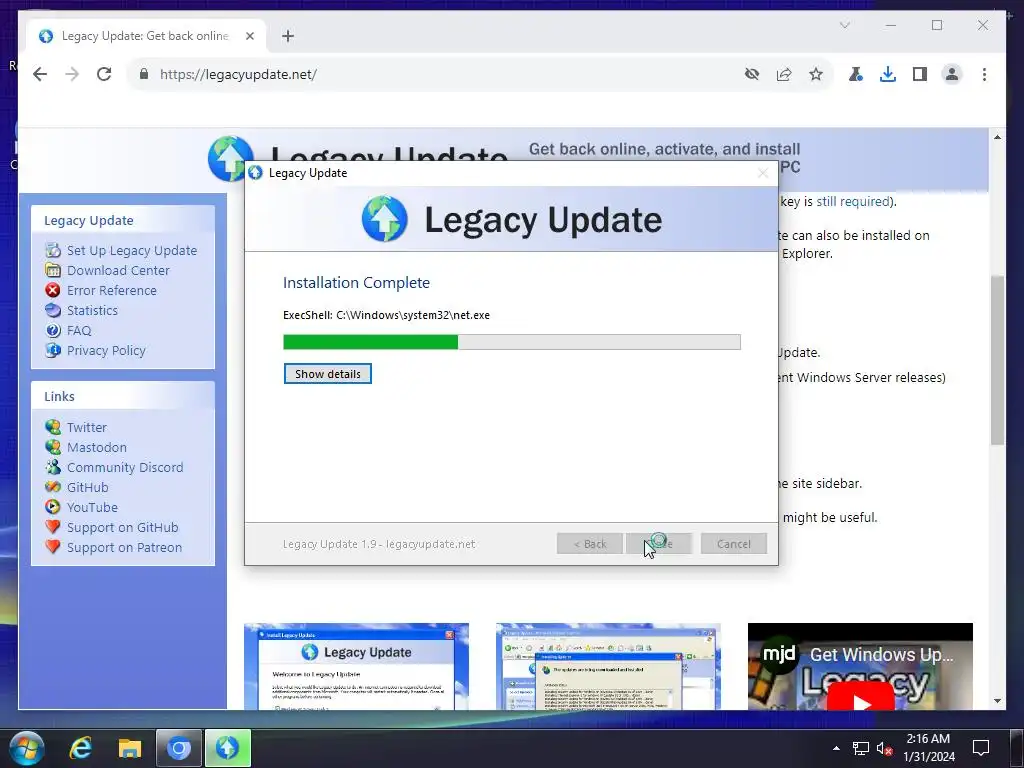Open Support on GitHub link
This screenshot has width=1024, height=768.
click(x=123, y=528)
